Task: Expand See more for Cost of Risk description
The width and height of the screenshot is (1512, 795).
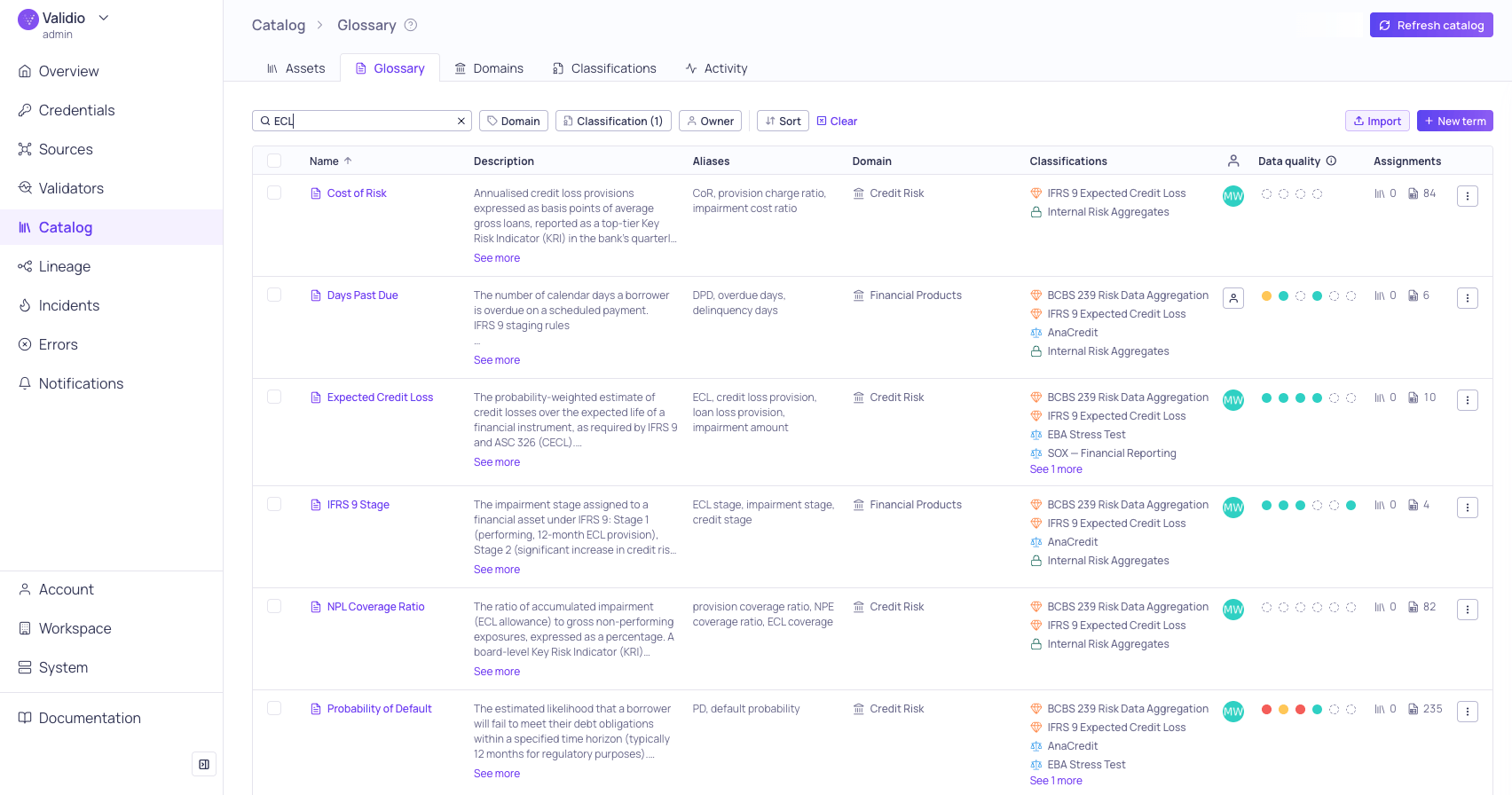Action: click(x=497, y=258)
